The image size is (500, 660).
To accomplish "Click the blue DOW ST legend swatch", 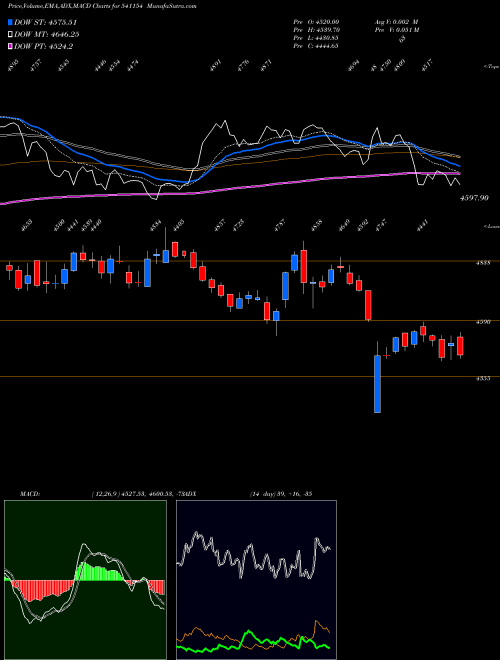I will pos(10,22).
